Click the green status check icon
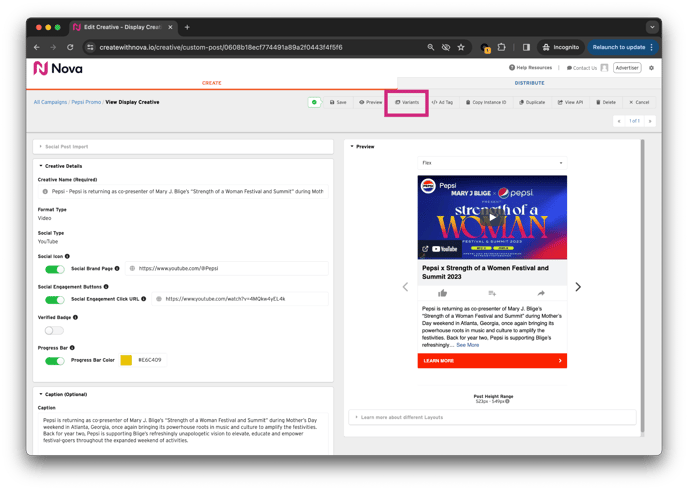The width and height of the screenshot is (688, 490). coord(314,102)
